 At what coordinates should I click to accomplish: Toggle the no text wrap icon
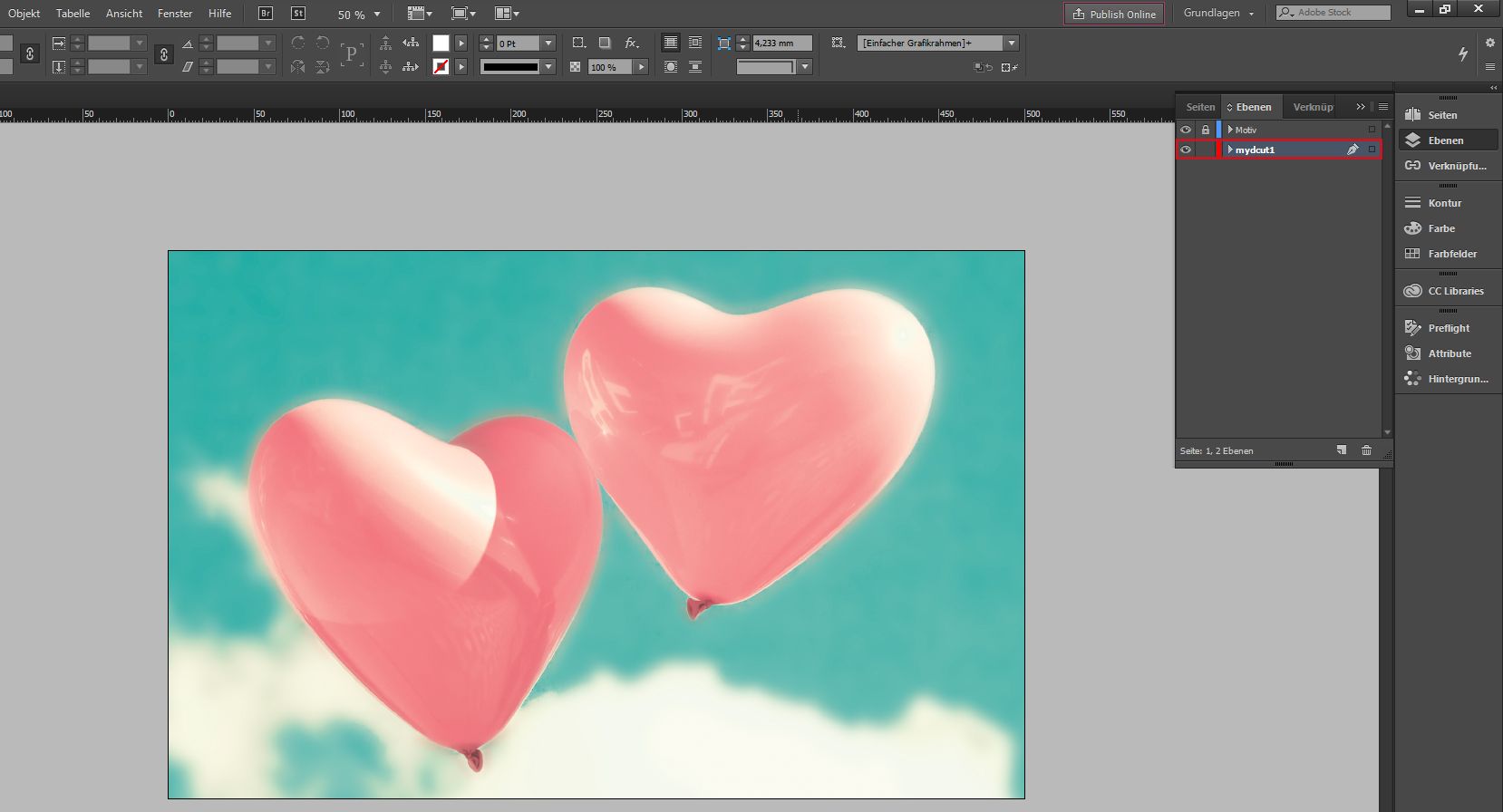coord(670,43)
